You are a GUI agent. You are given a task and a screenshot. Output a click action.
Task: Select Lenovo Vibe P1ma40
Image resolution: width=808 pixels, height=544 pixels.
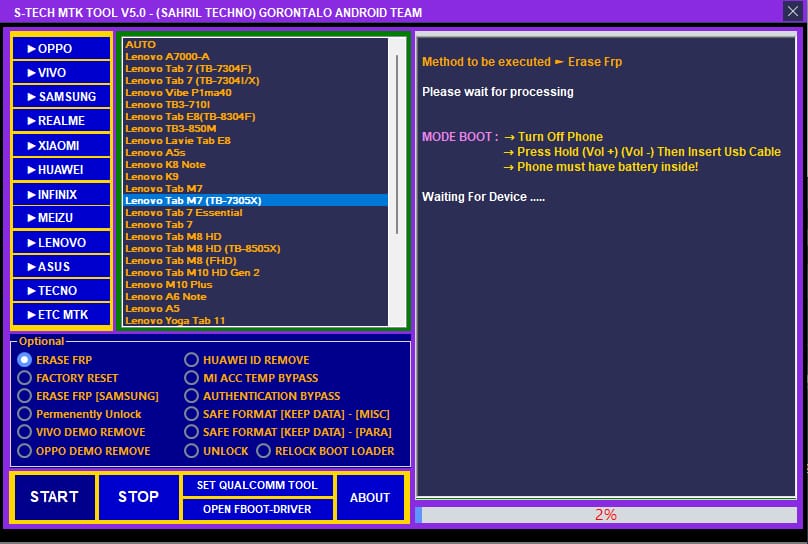[256, 92]
